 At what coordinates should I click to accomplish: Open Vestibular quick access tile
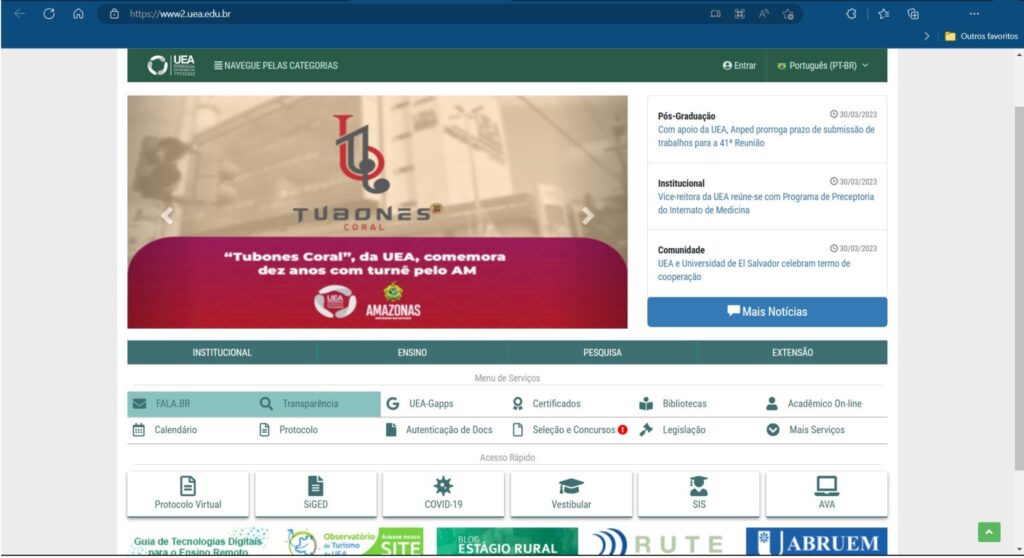click(571, 494)
